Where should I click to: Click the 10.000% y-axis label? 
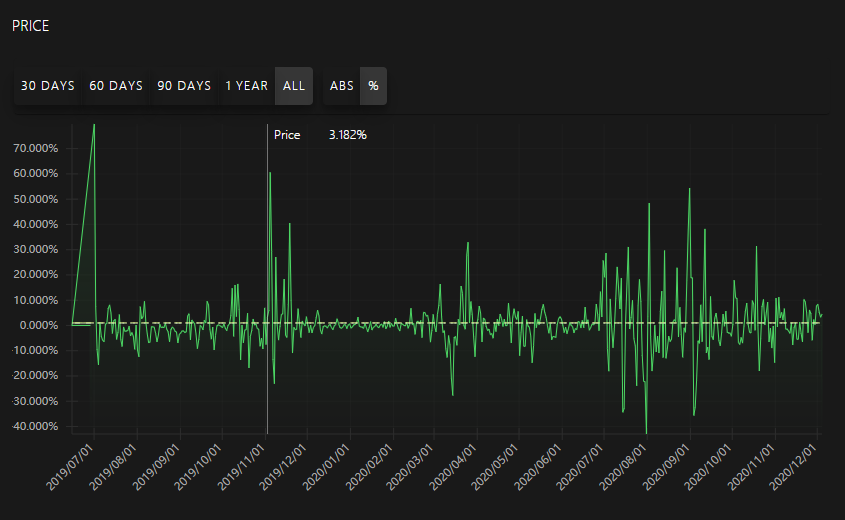36,300
